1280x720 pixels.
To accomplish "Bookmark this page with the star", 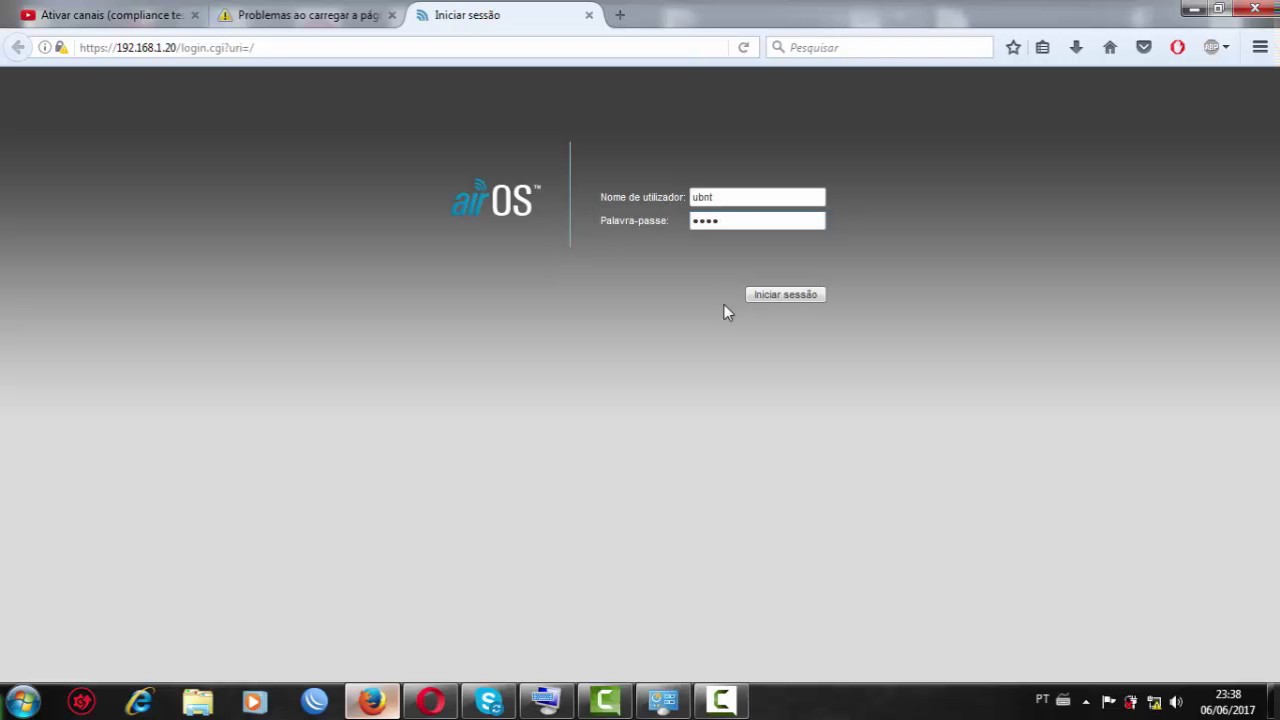I will [1013, 47].
